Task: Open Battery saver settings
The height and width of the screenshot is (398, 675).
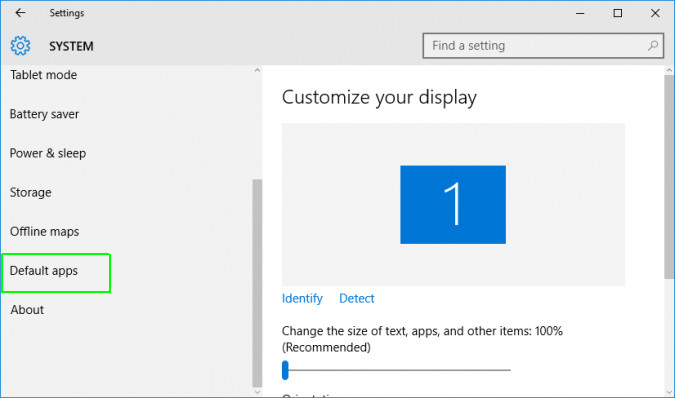Action: (x=44, y=114)
